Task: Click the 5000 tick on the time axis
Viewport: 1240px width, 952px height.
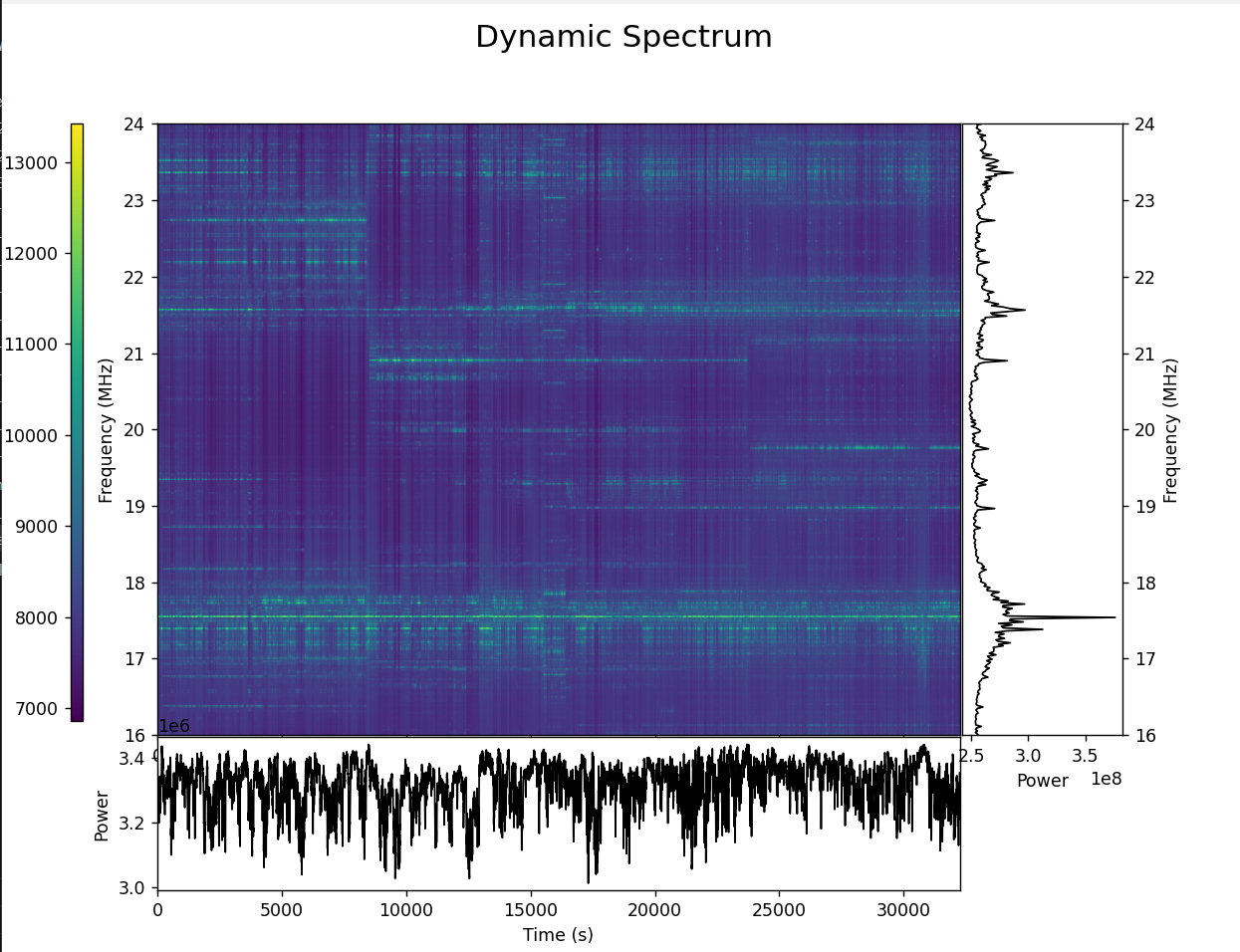Action: click(282, 910)
